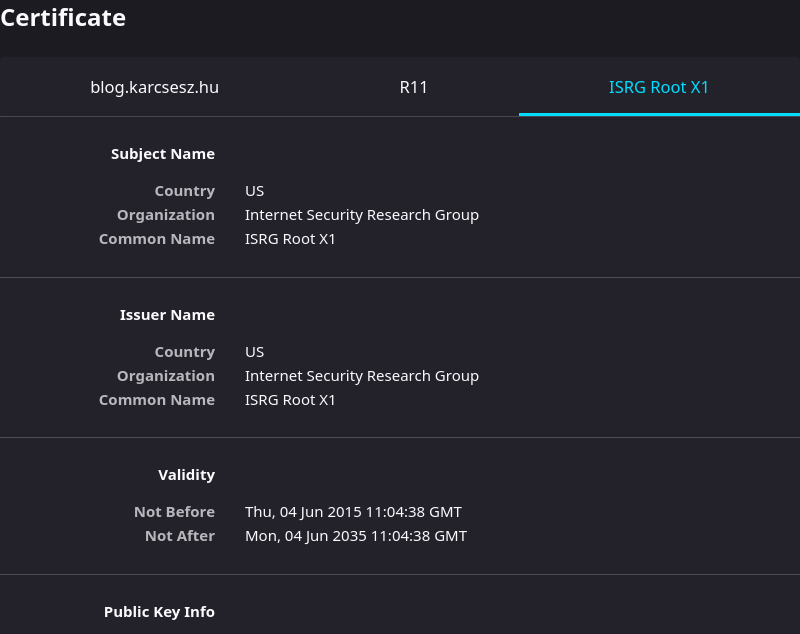Select the issuer Common Name value ISRG Root X1
800x634 pixels.
tap(290, 400)
